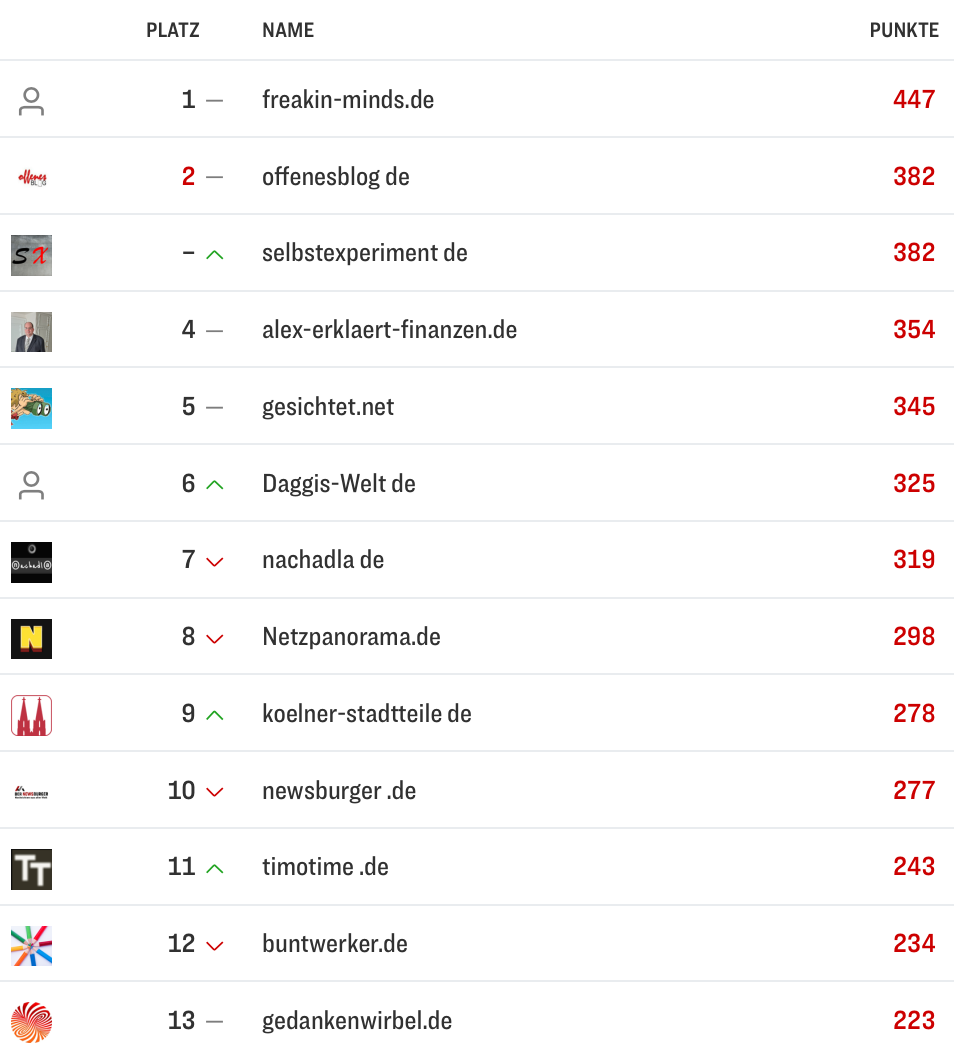Click the gesichtet.net thumbnail image
954x1056 pixels.
pos(31,408)
